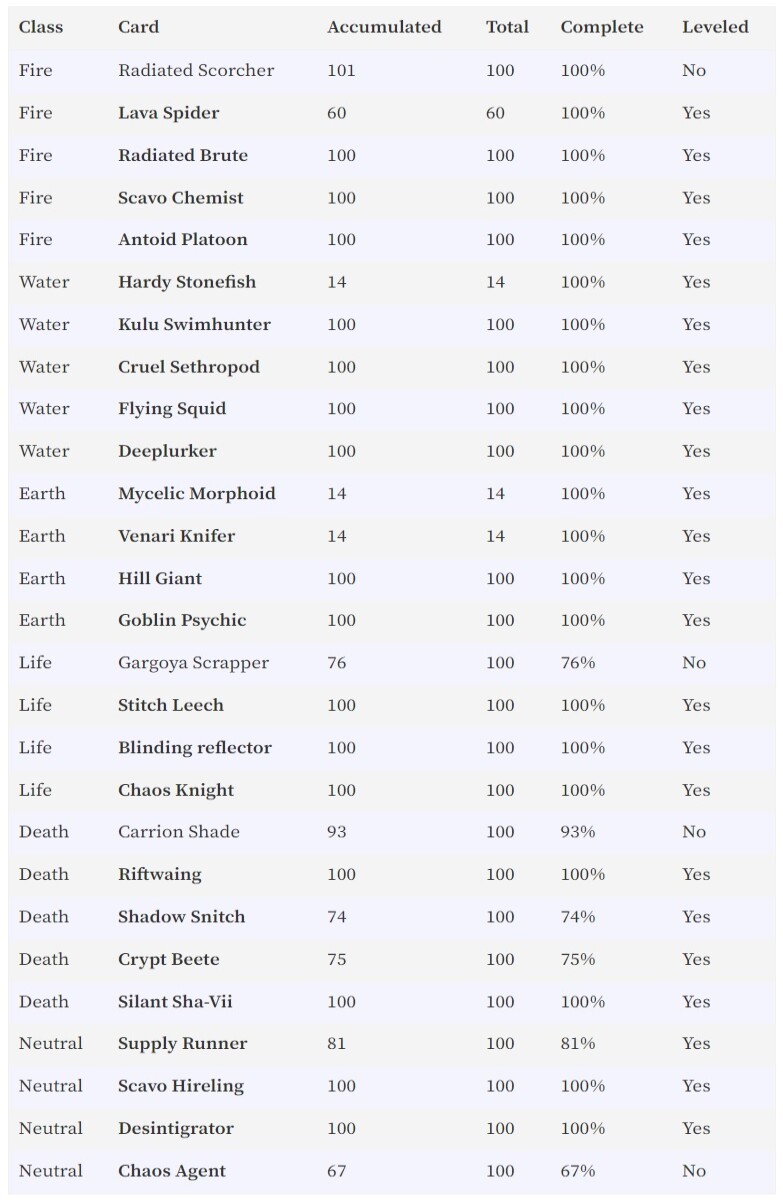Select the Lava Spider card name
The image size is (783, 1200).
click(168, 113)
